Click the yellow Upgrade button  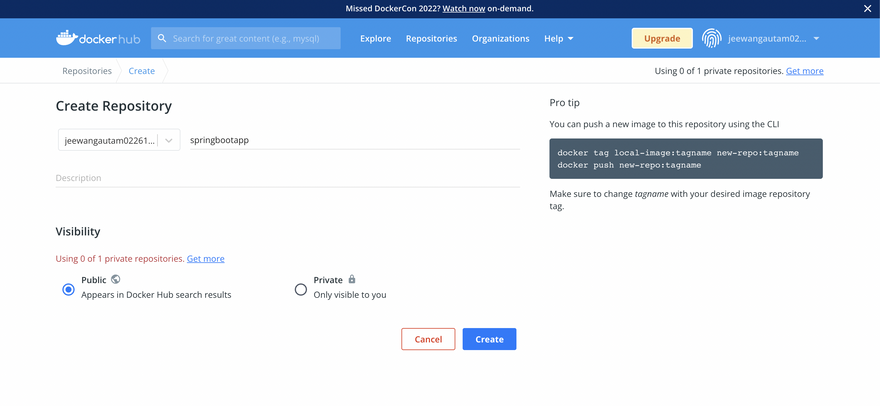pos(661,38)
